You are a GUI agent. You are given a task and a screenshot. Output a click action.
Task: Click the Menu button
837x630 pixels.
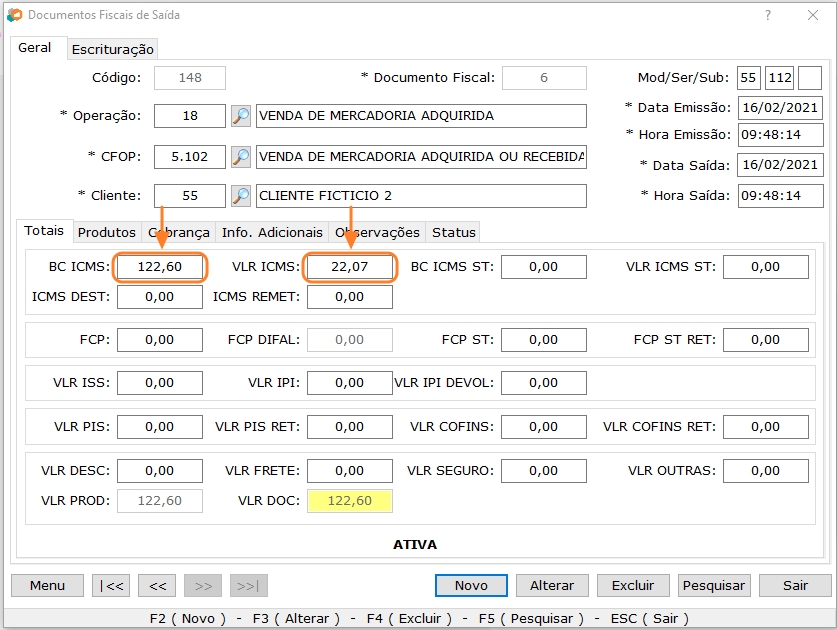48,586
